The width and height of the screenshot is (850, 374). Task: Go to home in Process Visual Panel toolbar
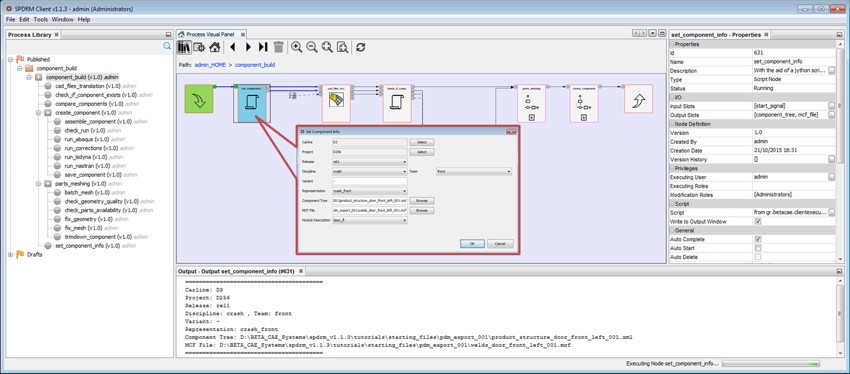[x=215, y=47]
